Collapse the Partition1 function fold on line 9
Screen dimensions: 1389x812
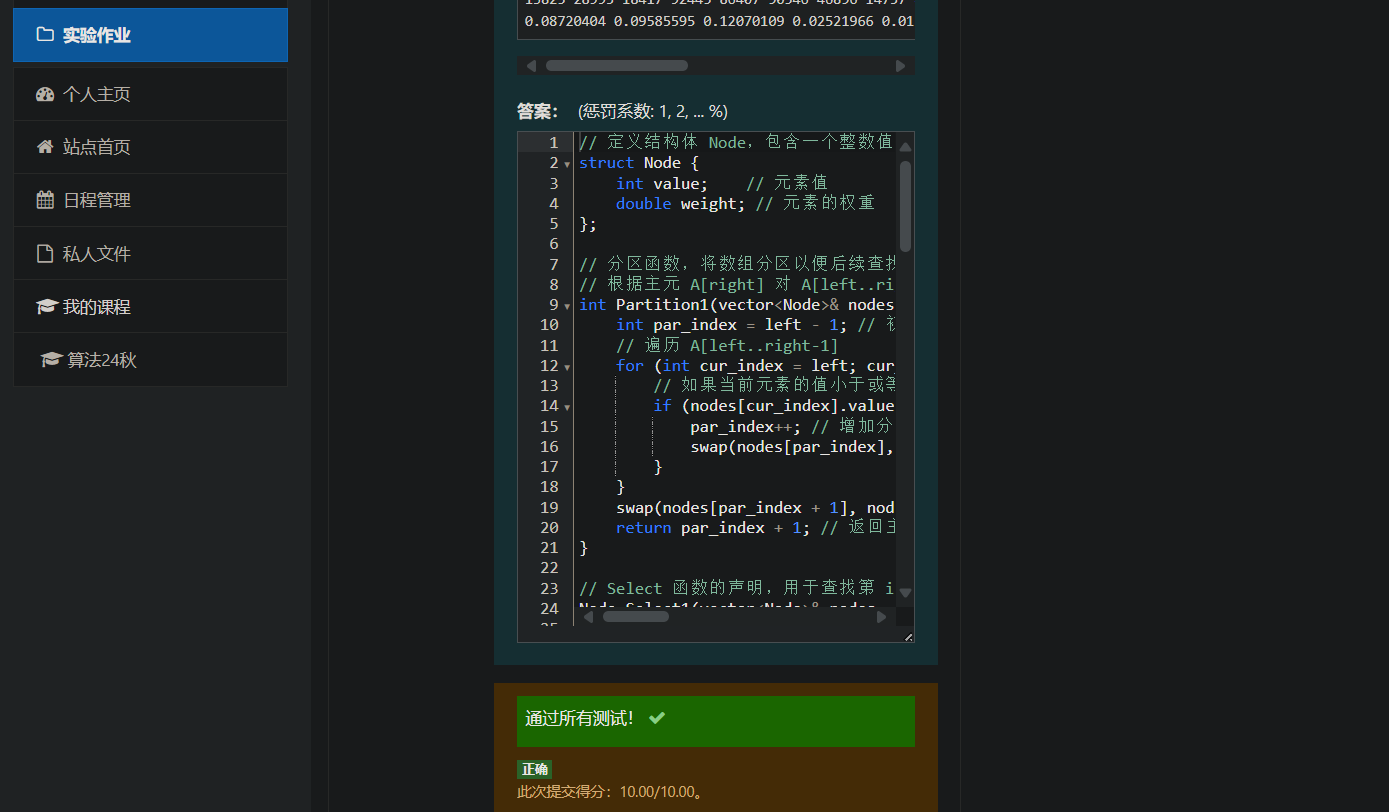567,306
